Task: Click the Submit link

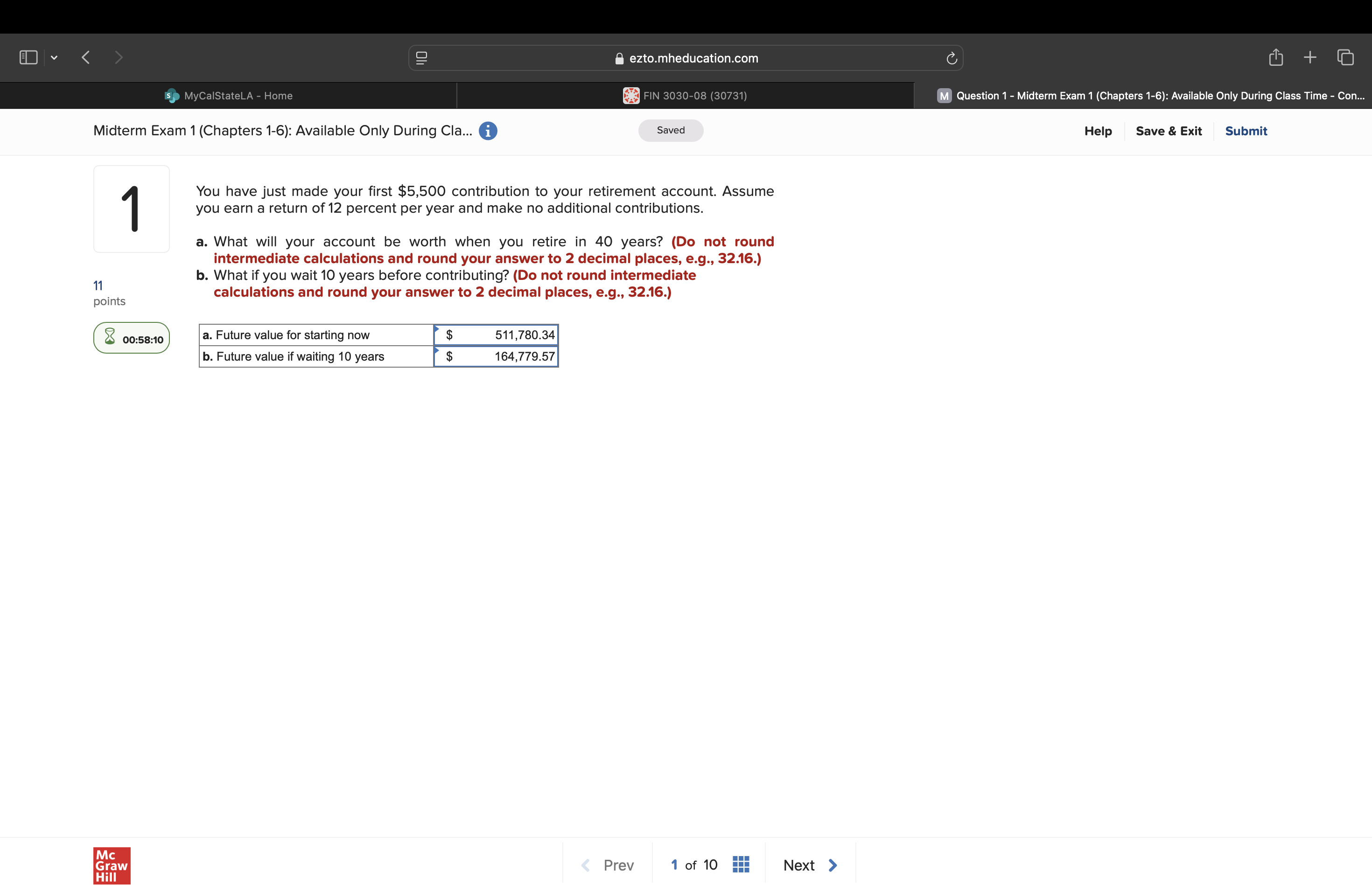Action: pos(1246,131)
